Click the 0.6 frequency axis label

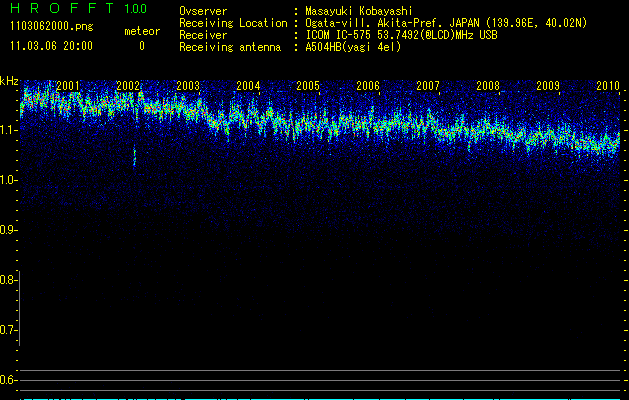click(x=9, y=379)
